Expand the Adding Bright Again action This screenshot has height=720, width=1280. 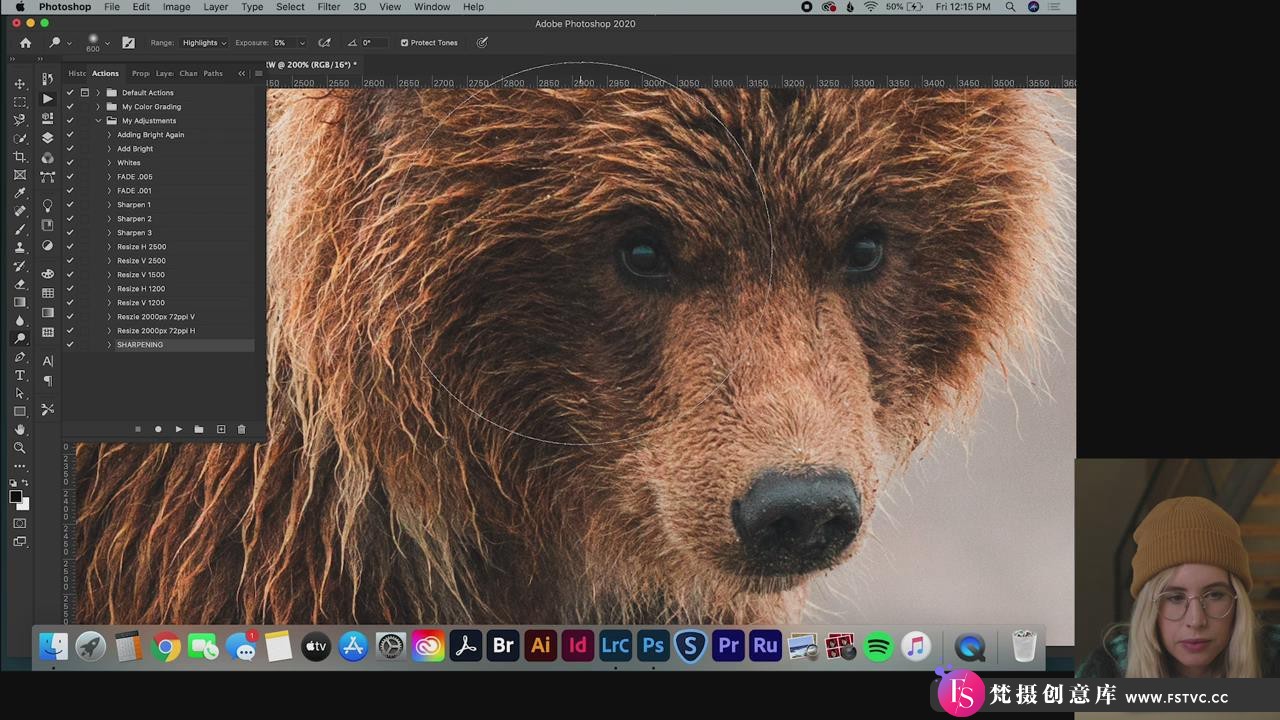tap(109, 135)
